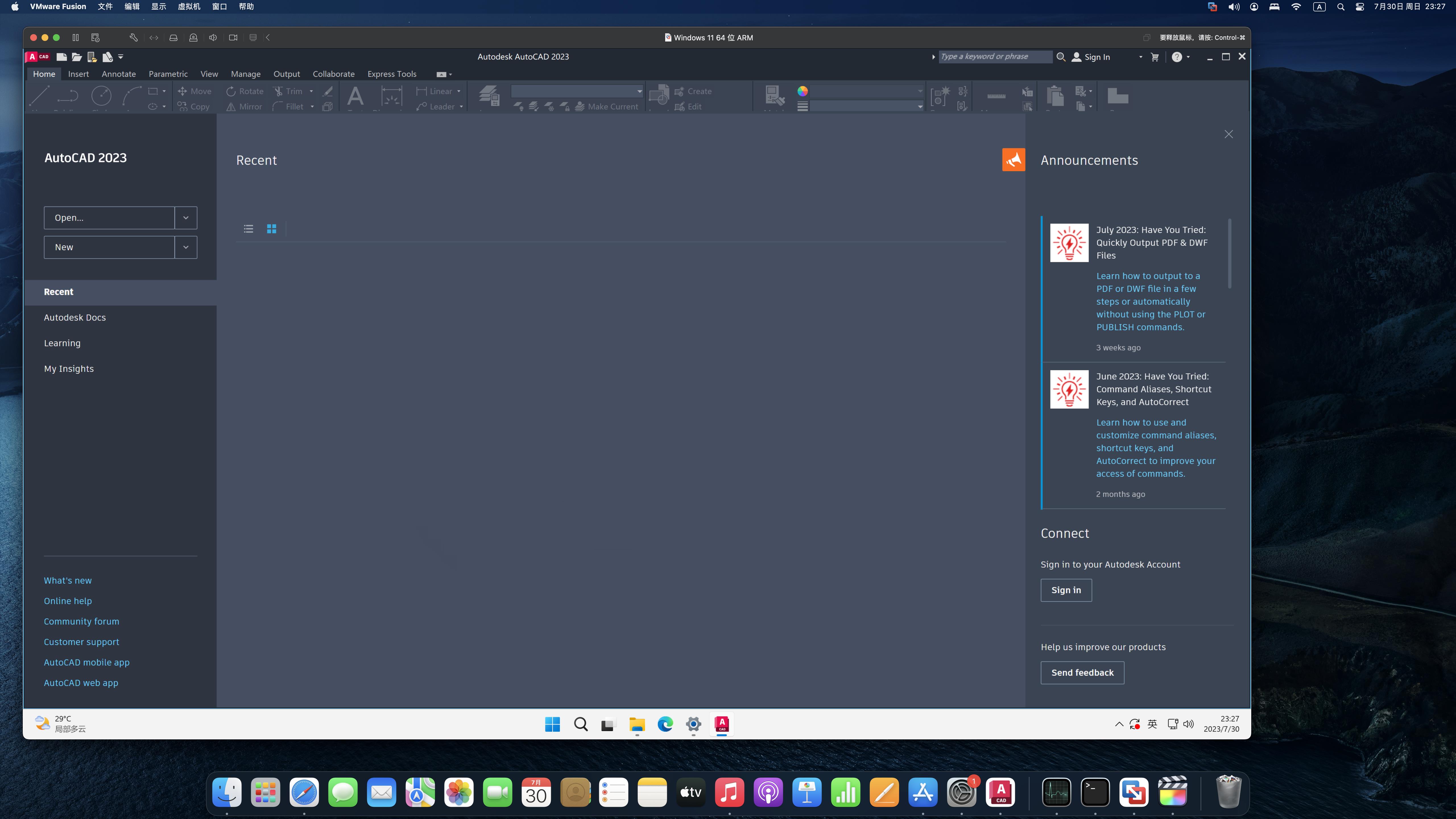The height and width of the screenshot is (819, 1456).
Task: Click the Text tool large A icon
Action: tap(355, 96)
